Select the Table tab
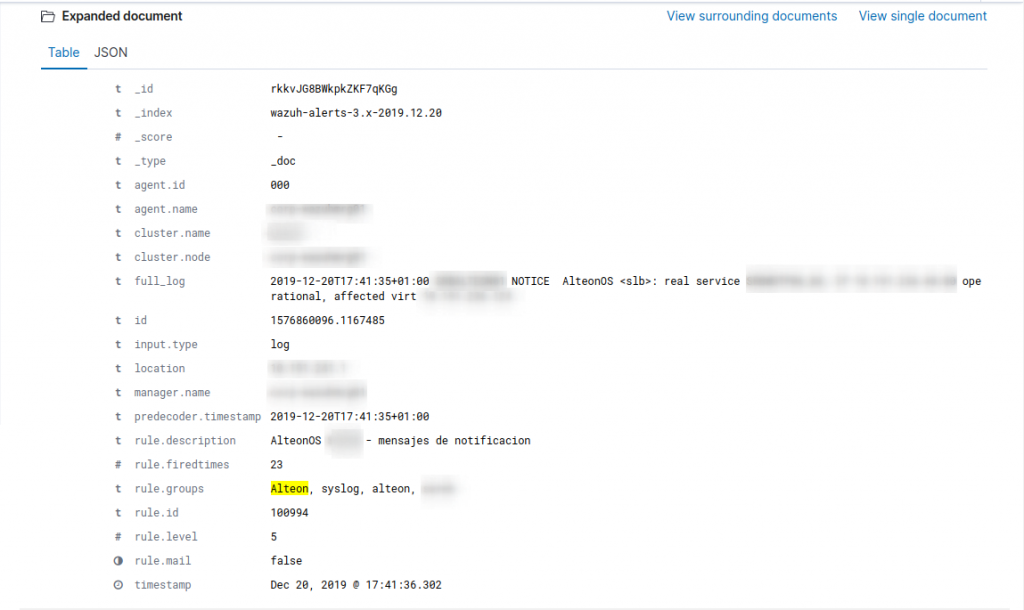The height and width of the screenshot is (610, 1024). point(63,52)
